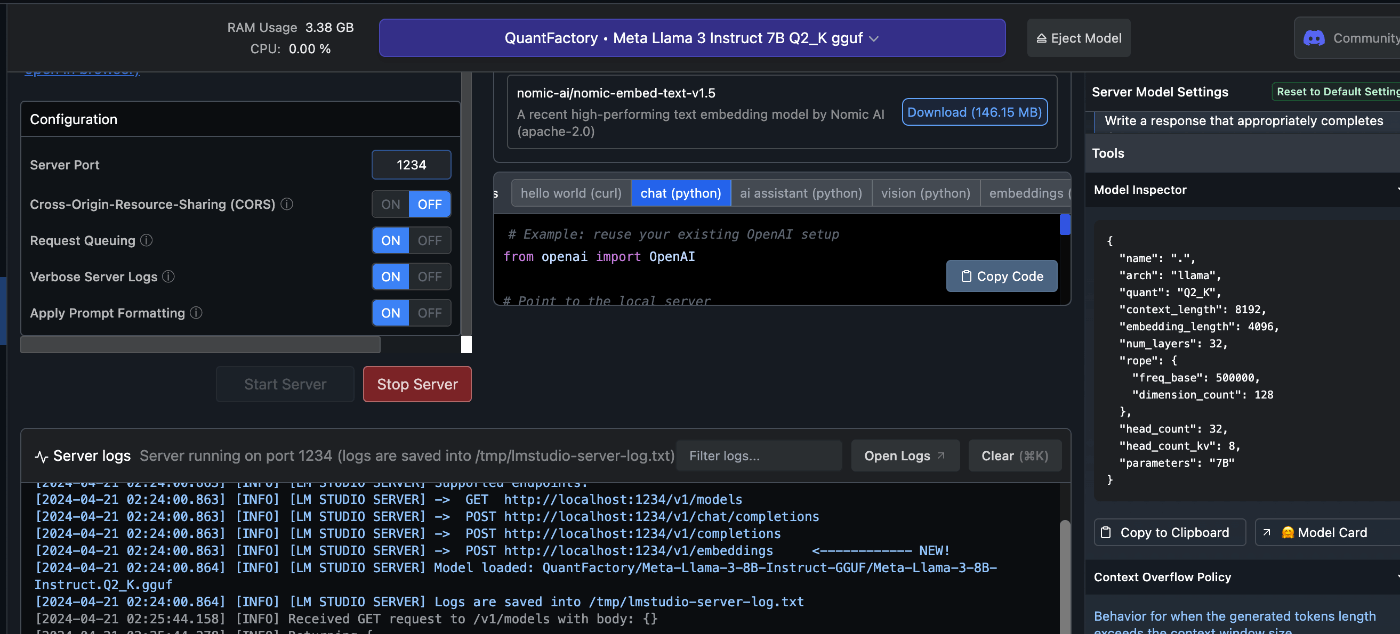Click the ON segment of Request Queuing
The image size is (1400, 634).
click(391, 240)
